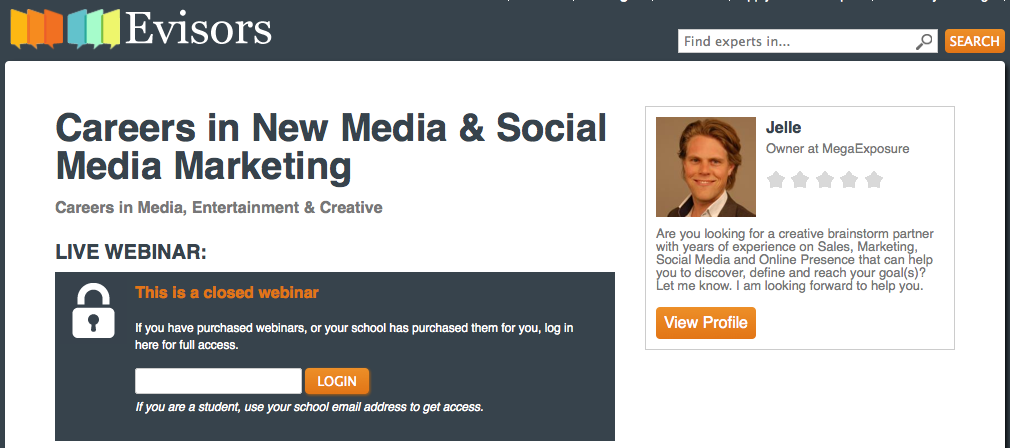Rate Jelle with the first star
This screenshot has width=1010, height=448.
pyautogui.click(x=776, y=180)
